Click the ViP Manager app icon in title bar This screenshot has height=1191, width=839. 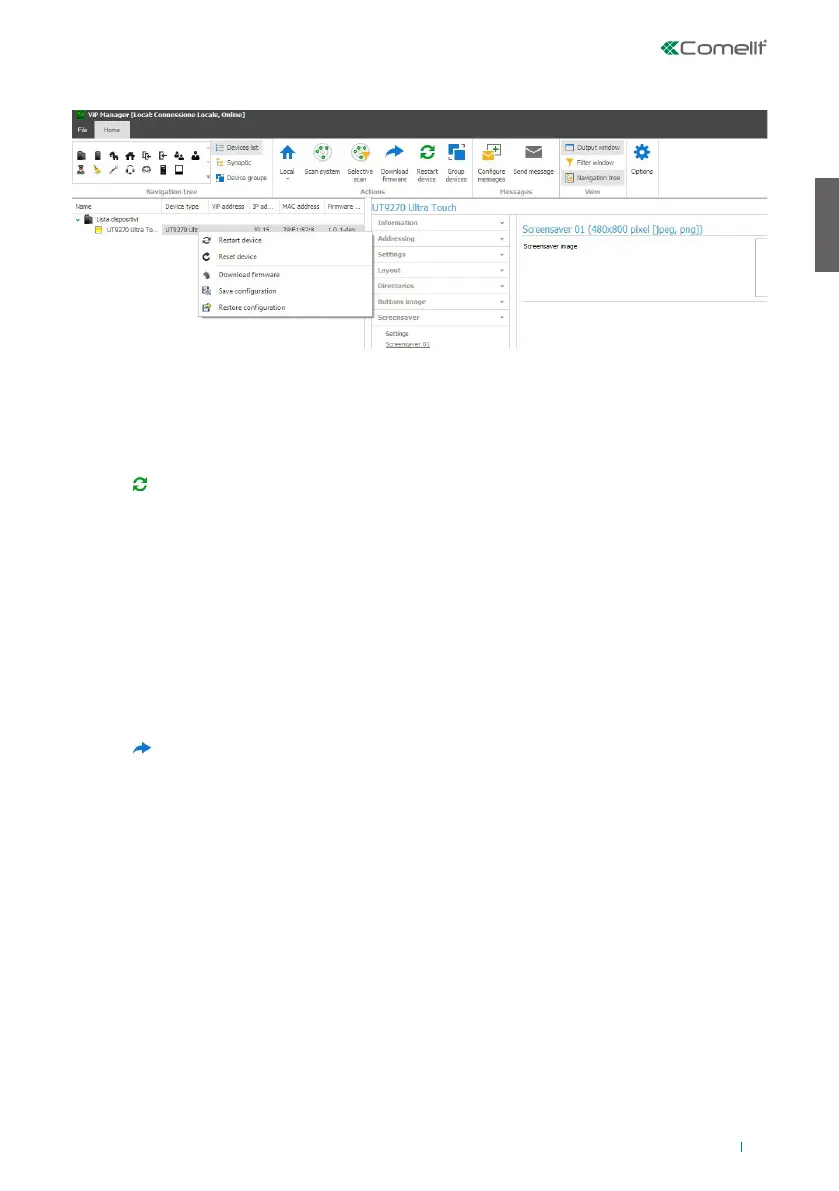[80, 115]
